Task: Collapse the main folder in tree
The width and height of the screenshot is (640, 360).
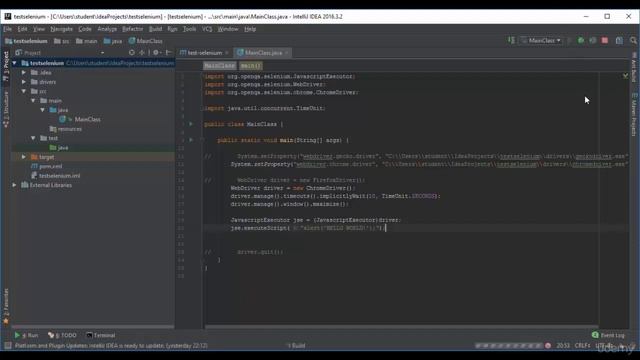Action: click(x=33, y=100)
